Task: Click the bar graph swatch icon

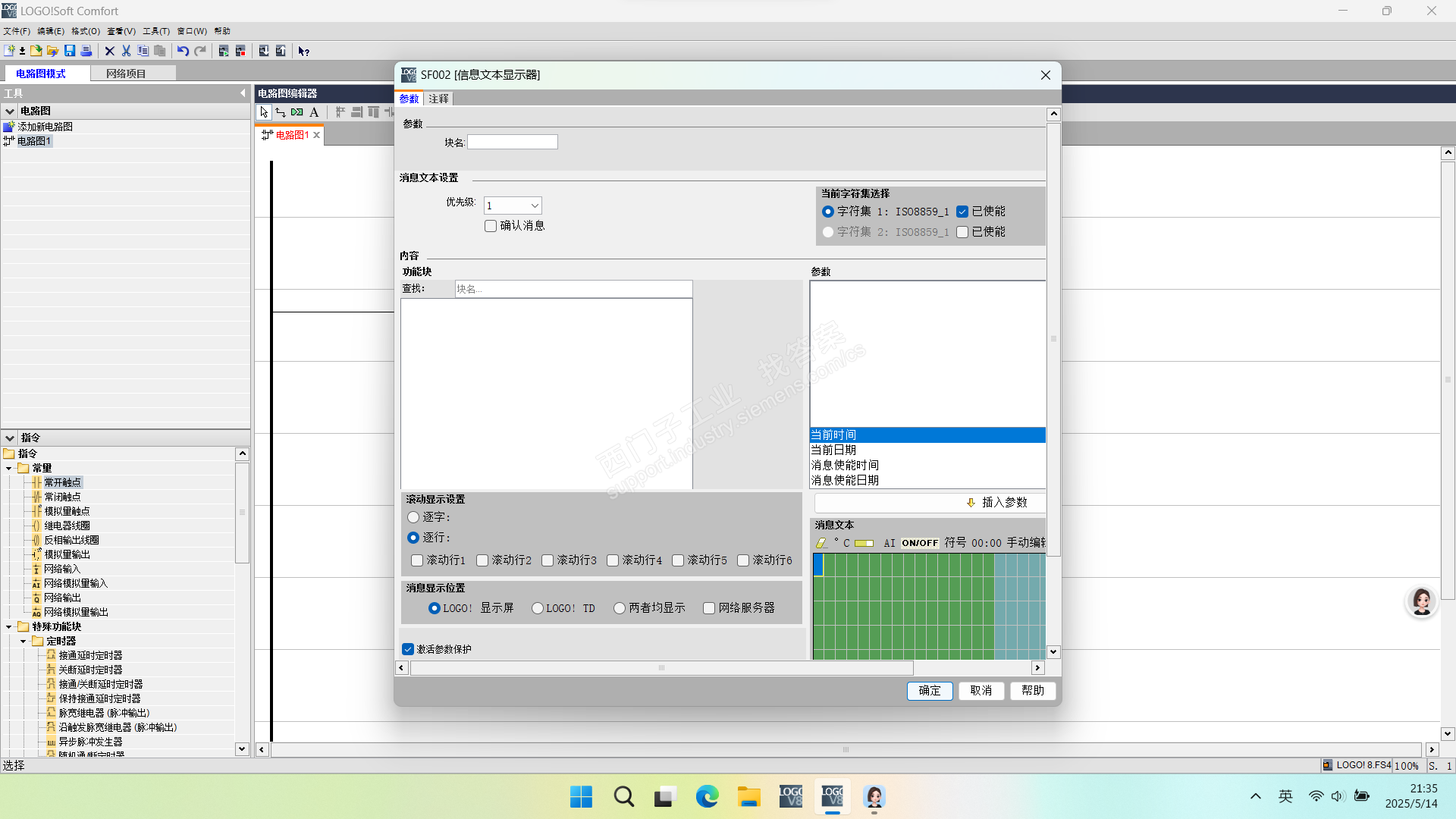Action: tap(864, 543)
